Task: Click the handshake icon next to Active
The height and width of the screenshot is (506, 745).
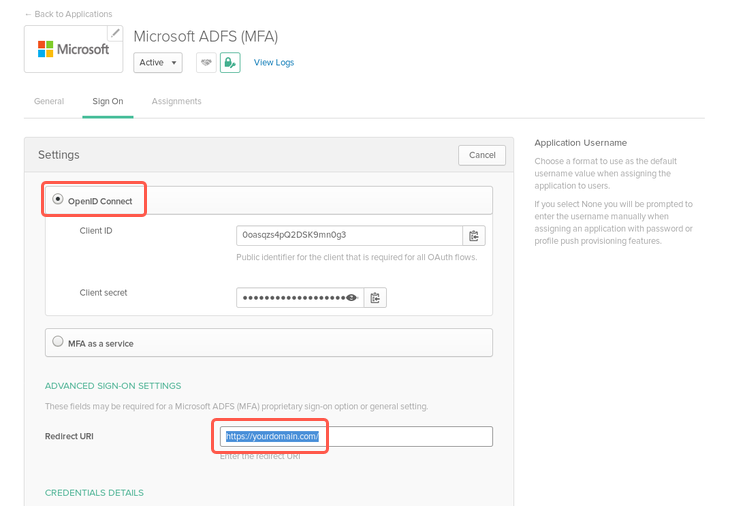Action: click(206, 62)
